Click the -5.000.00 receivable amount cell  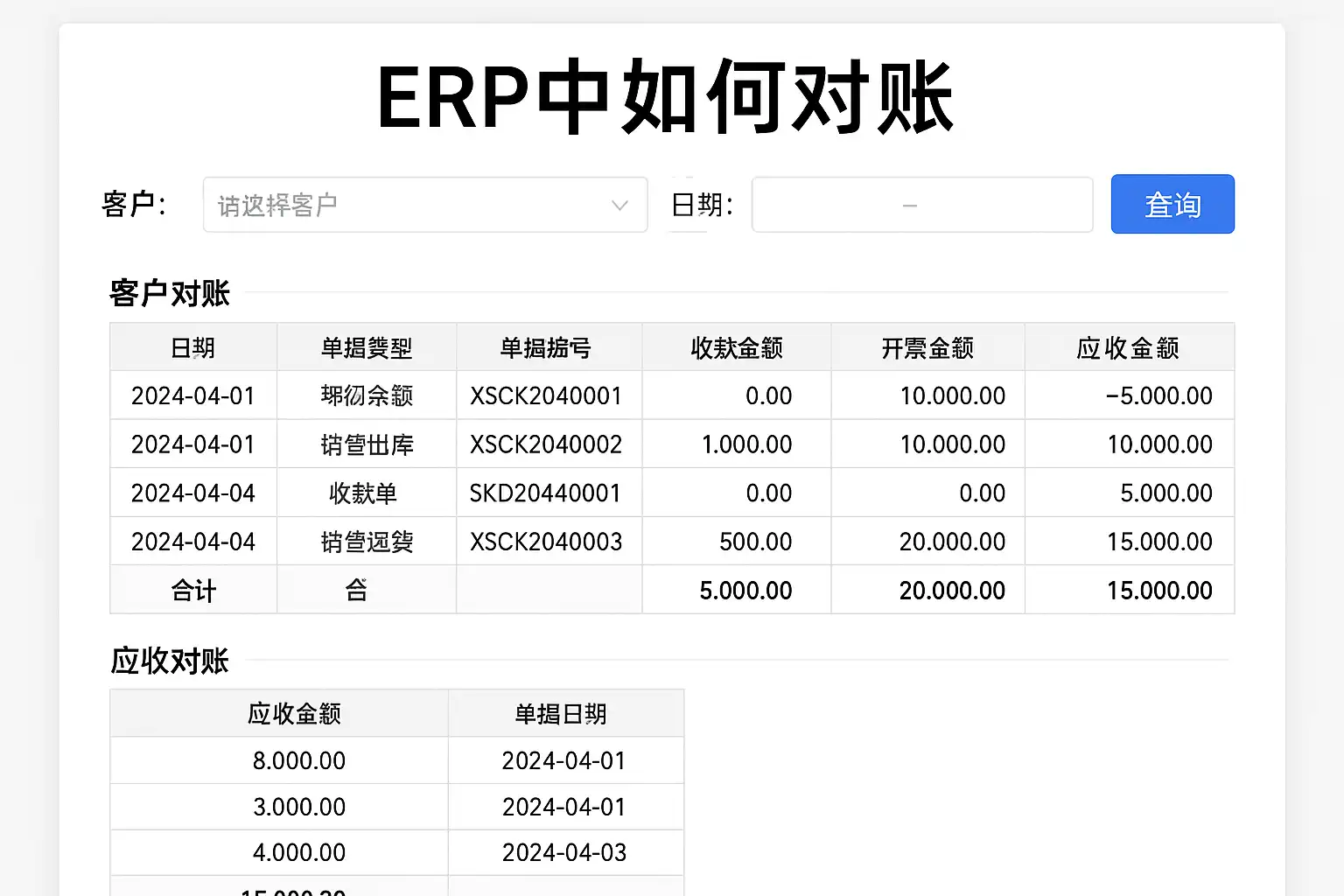point(1158,395)
